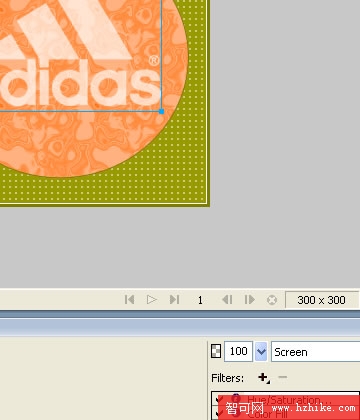Click the current frame number 1

[x=200, y=300]
